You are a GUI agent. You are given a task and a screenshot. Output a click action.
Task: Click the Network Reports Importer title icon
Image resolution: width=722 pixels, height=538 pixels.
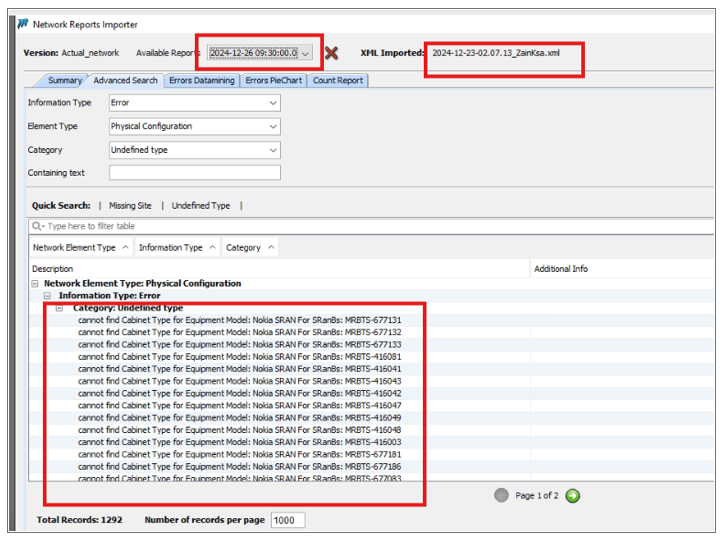click(23, 24)
